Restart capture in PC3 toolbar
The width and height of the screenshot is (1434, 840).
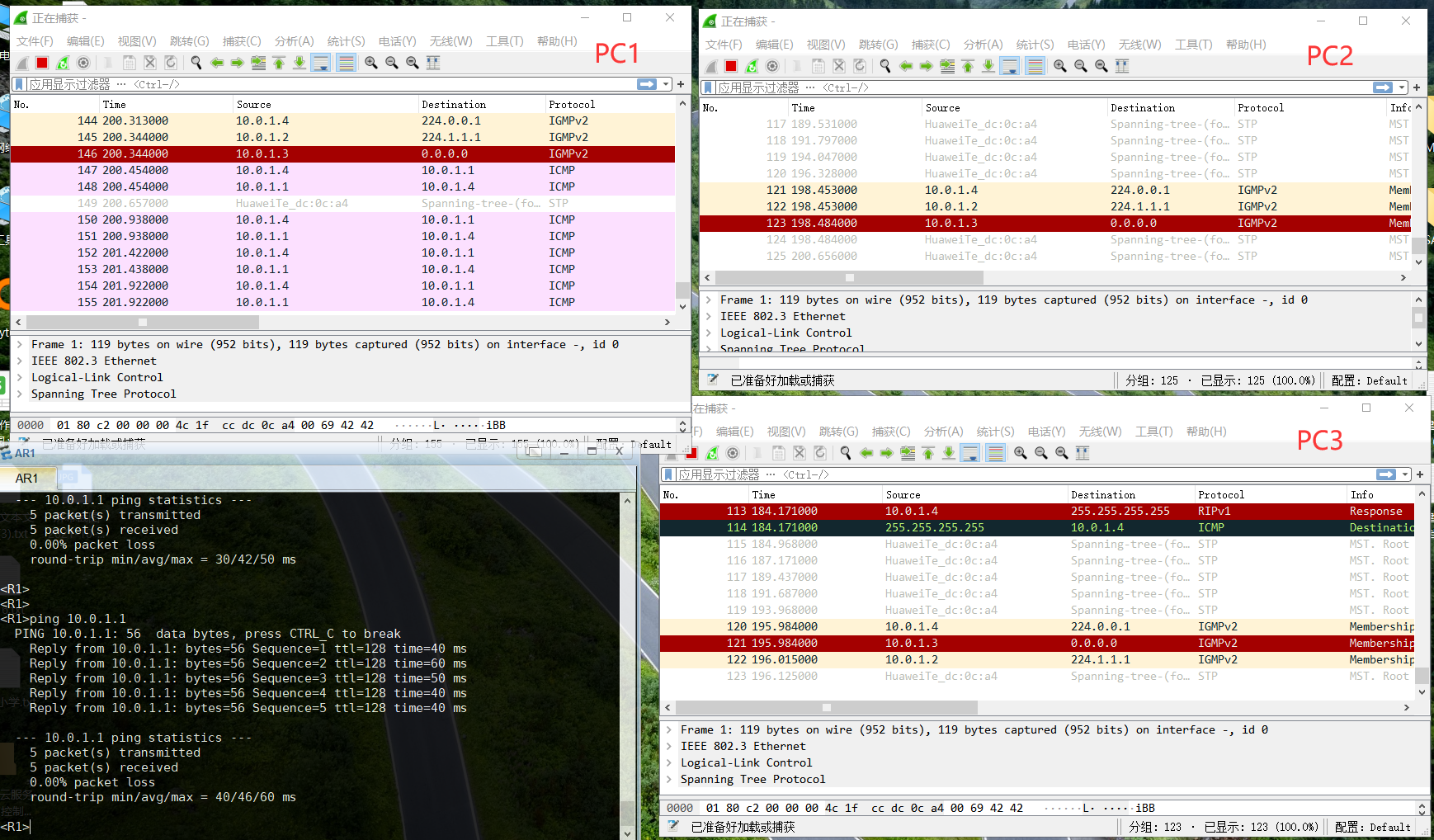point(712,453)
